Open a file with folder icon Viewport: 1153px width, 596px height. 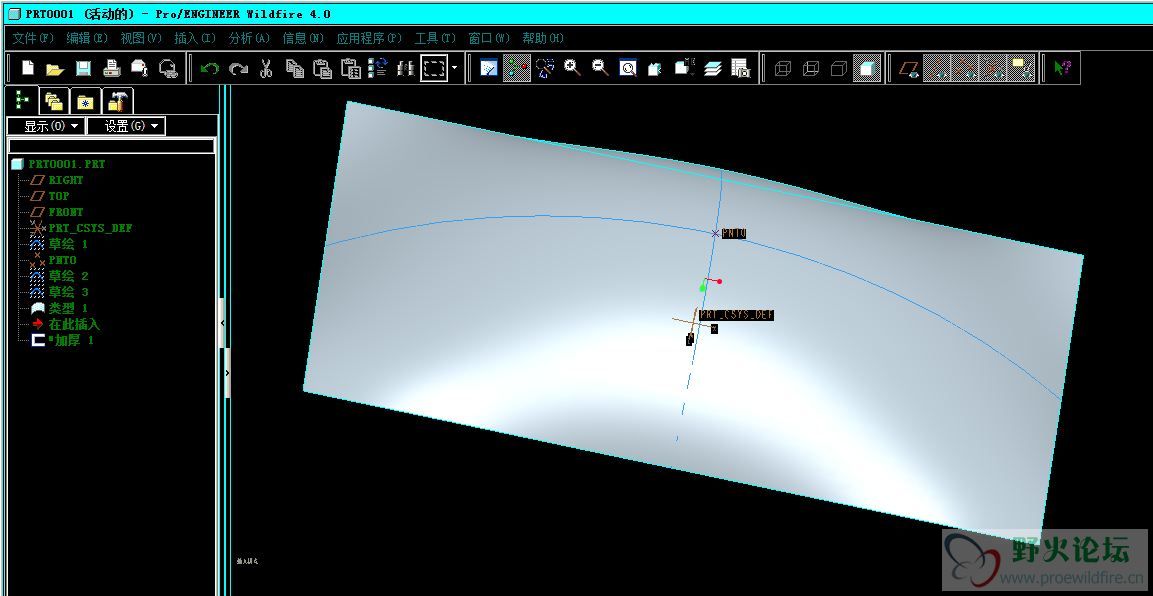coord(55,68)
